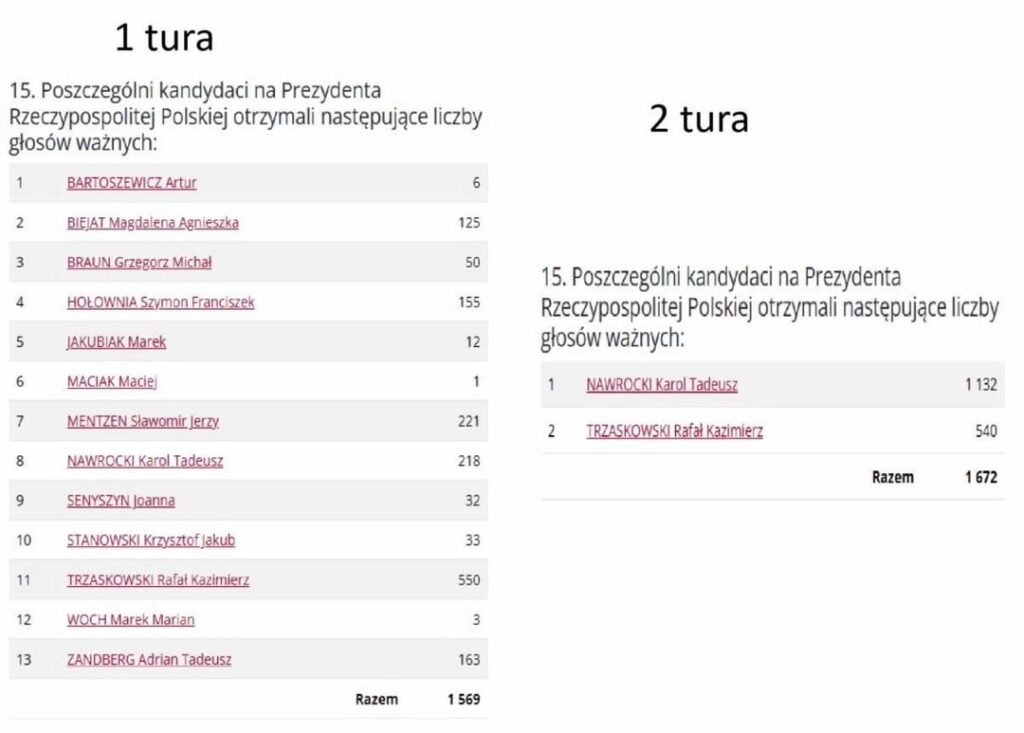Open the ZANDBERG Adrian Tadeusz link
Screen dimensions: 1024x733
149,660
